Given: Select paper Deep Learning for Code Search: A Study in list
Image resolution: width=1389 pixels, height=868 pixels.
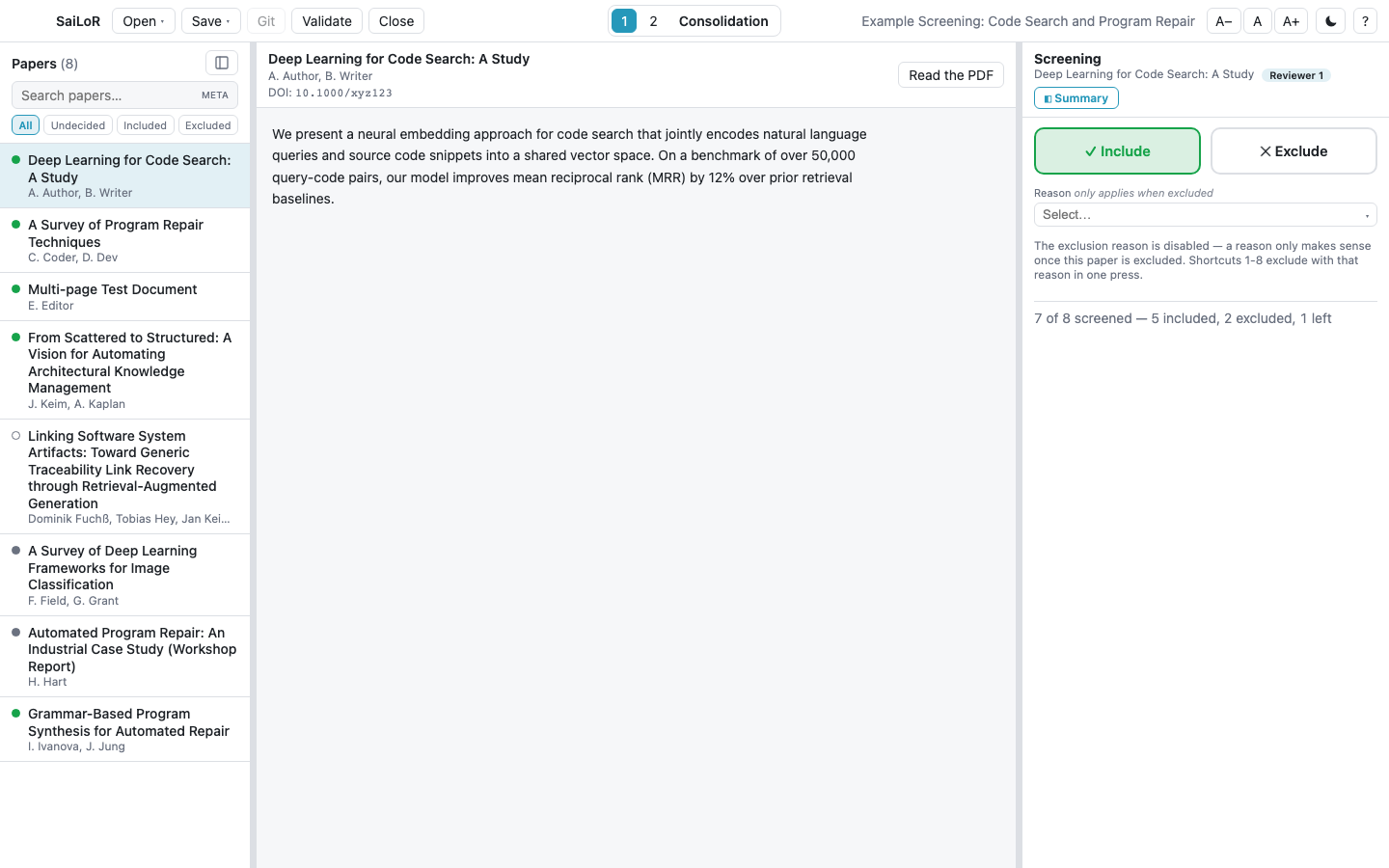Looking at the screenshot, I should [x=125, y=176].
